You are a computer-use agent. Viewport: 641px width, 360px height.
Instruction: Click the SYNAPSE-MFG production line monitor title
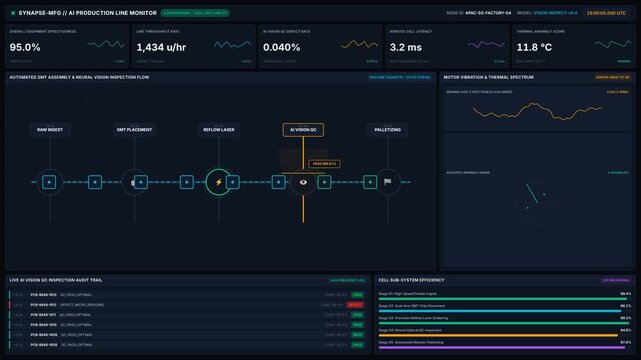[87, 13]
